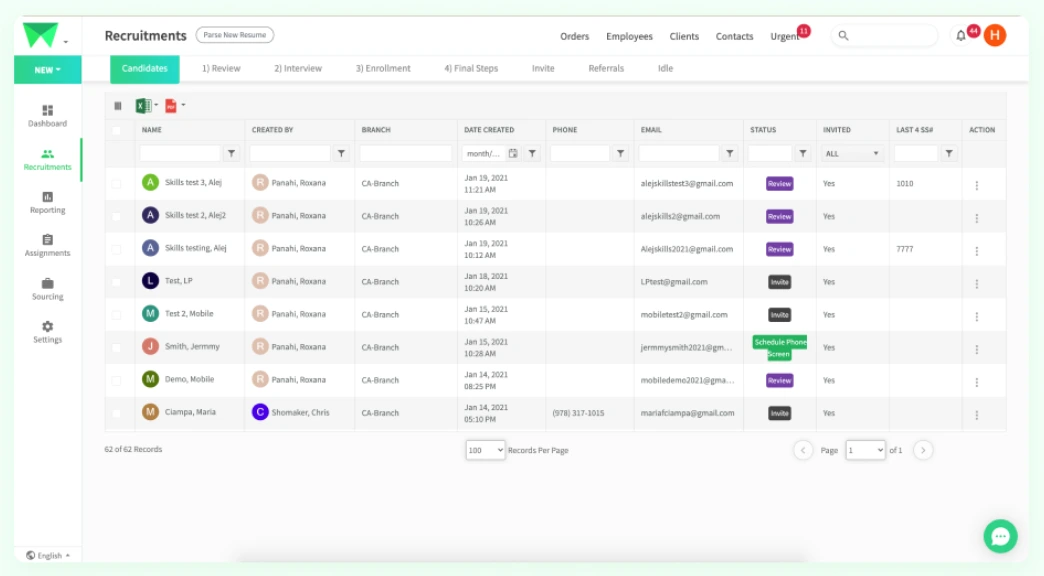
Task: Open Reporting from the sidebar
Action: click(x=47, y=197)
